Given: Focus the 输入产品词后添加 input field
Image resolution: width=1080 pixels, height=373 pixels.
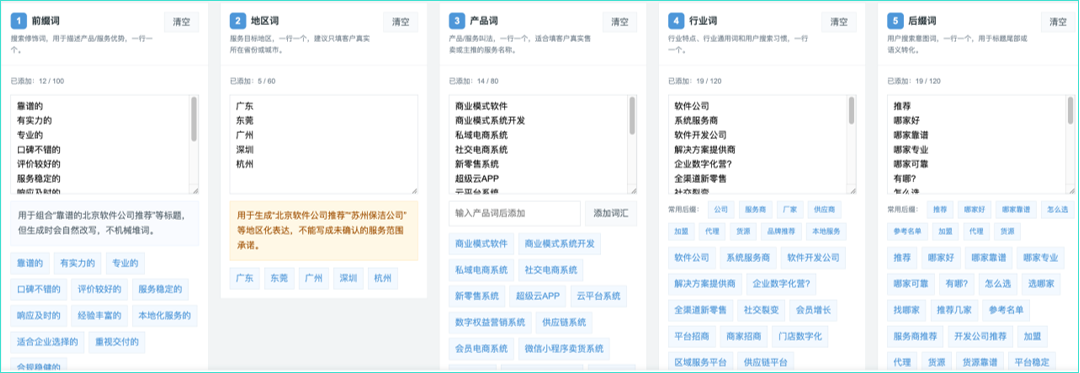Looking at the screenshot, I should tap(515, 213).
